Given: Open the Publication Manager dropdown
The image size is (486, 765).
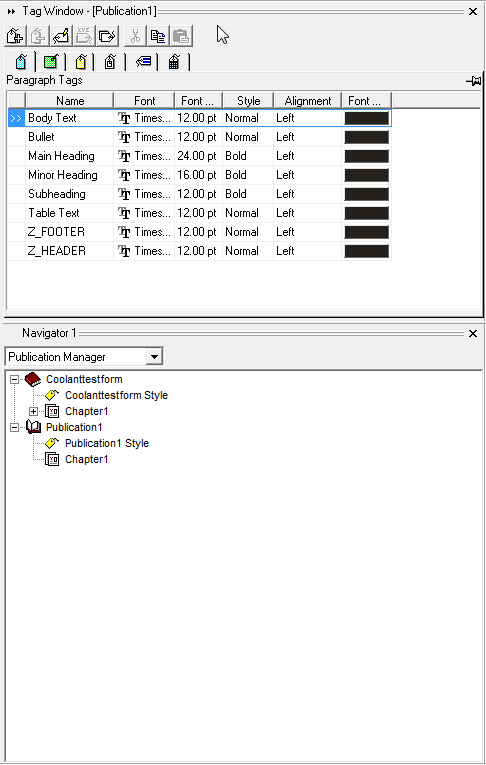Looking at the screenshot, I should (154, 357).
